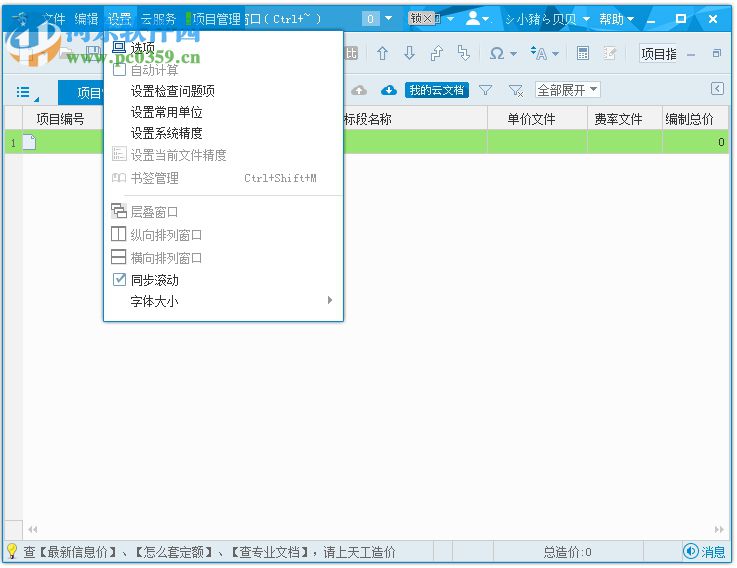Click the 请上天工造价 tip text link
This screenshot has height=568, width=737.
point(360,552)
